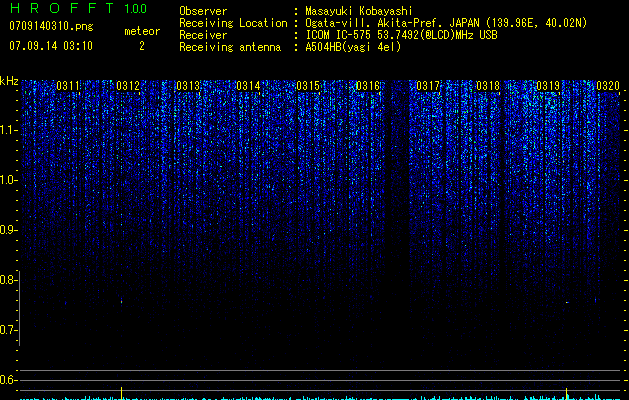Click the Receiving antenna label
Image resolution: width=629 pixels, height=400 pixels.
[230, 47]
